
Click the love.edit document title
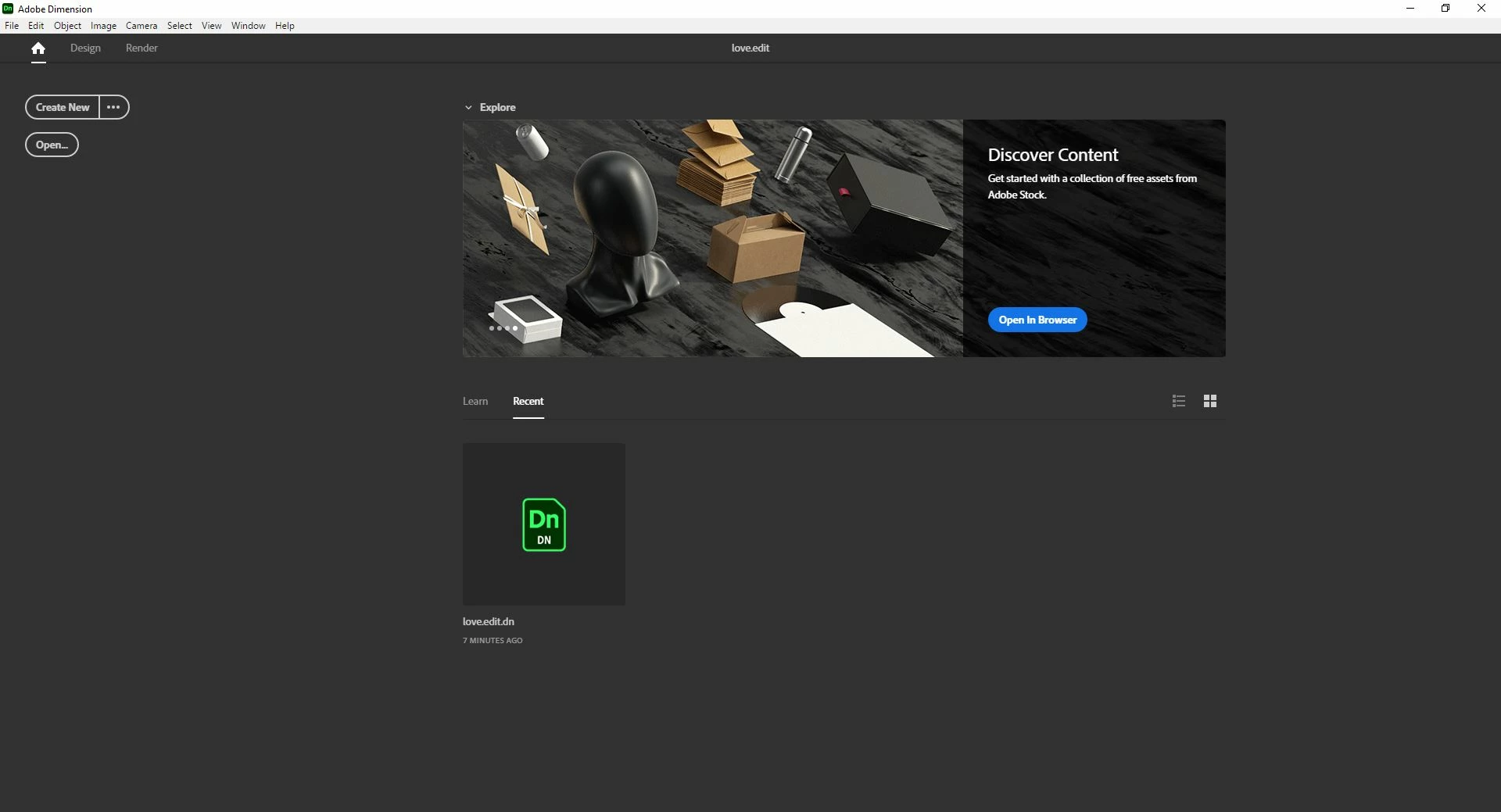[750, 48]
